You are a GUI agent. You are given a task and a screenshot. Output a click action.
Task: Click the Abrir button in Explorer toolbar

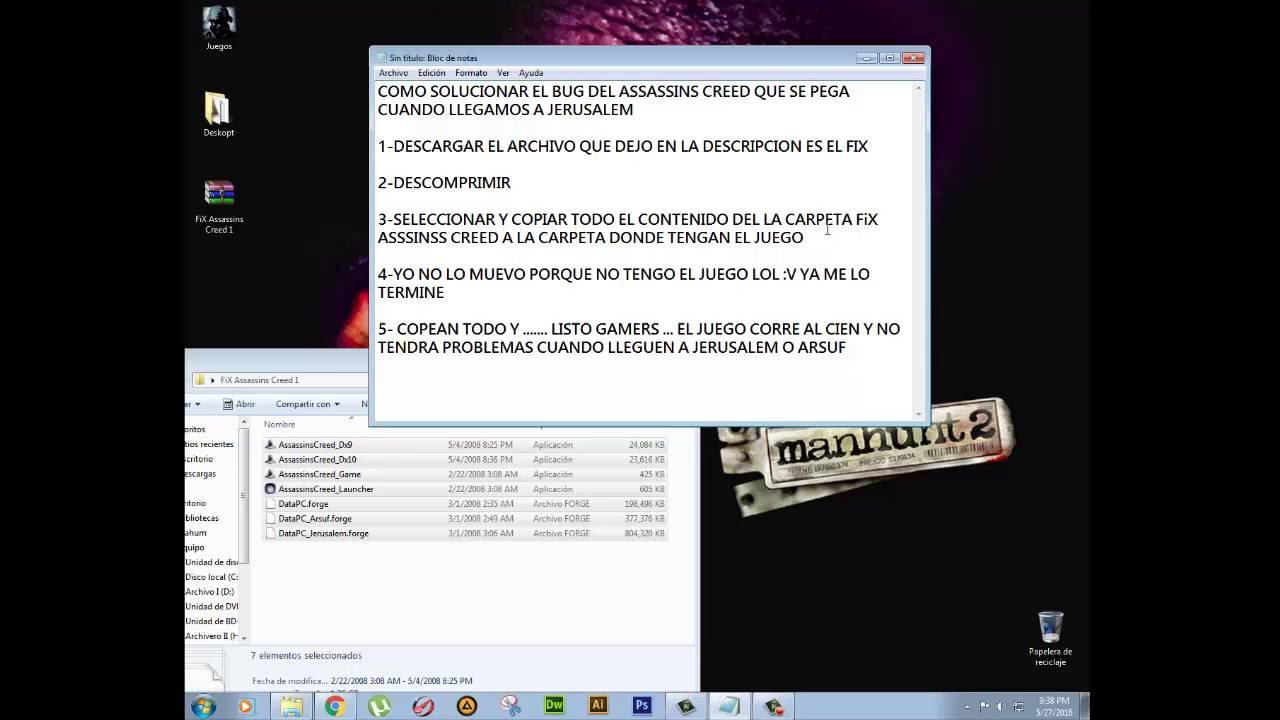coord(239,404)
